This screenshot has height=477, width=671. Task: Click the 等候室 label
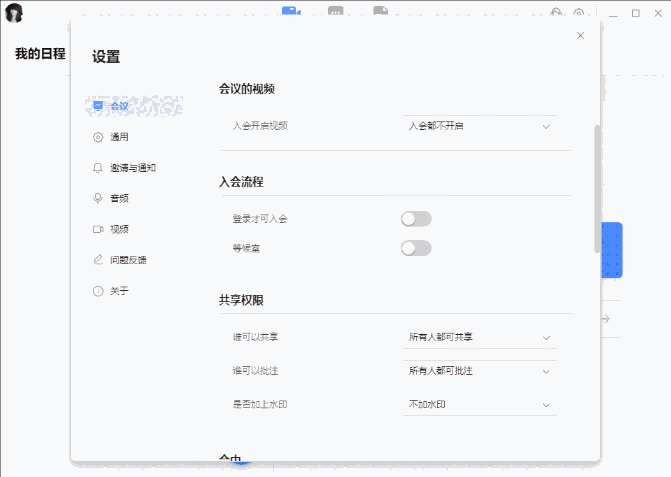(246, 248)
